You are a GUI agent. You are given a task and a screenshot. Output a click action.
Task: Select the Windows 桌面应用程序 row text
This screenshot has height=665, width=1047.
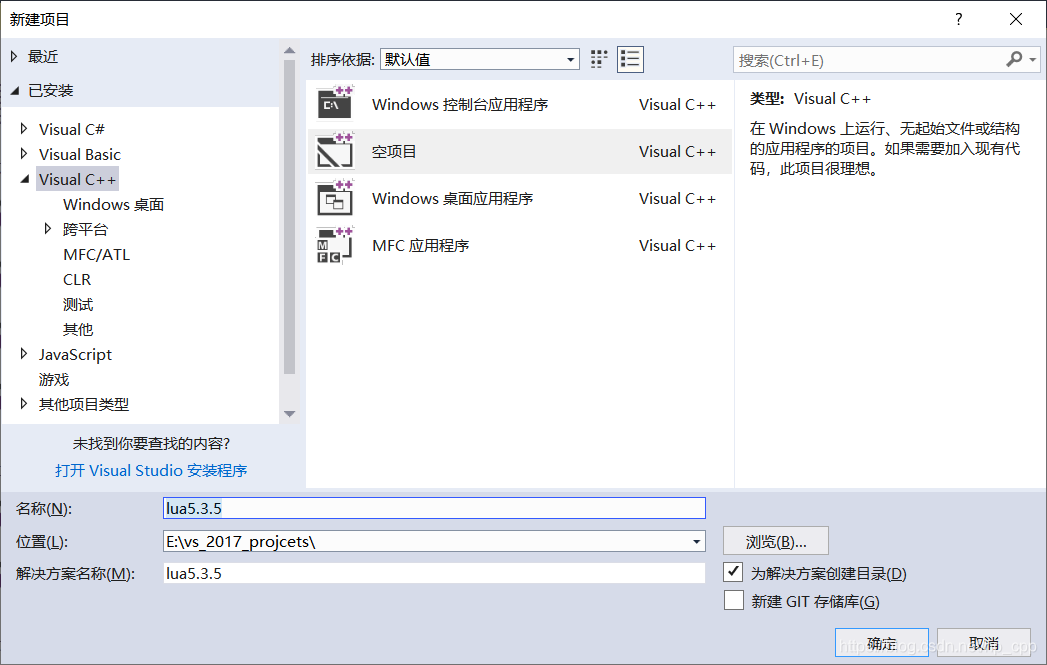click(453, 198)
